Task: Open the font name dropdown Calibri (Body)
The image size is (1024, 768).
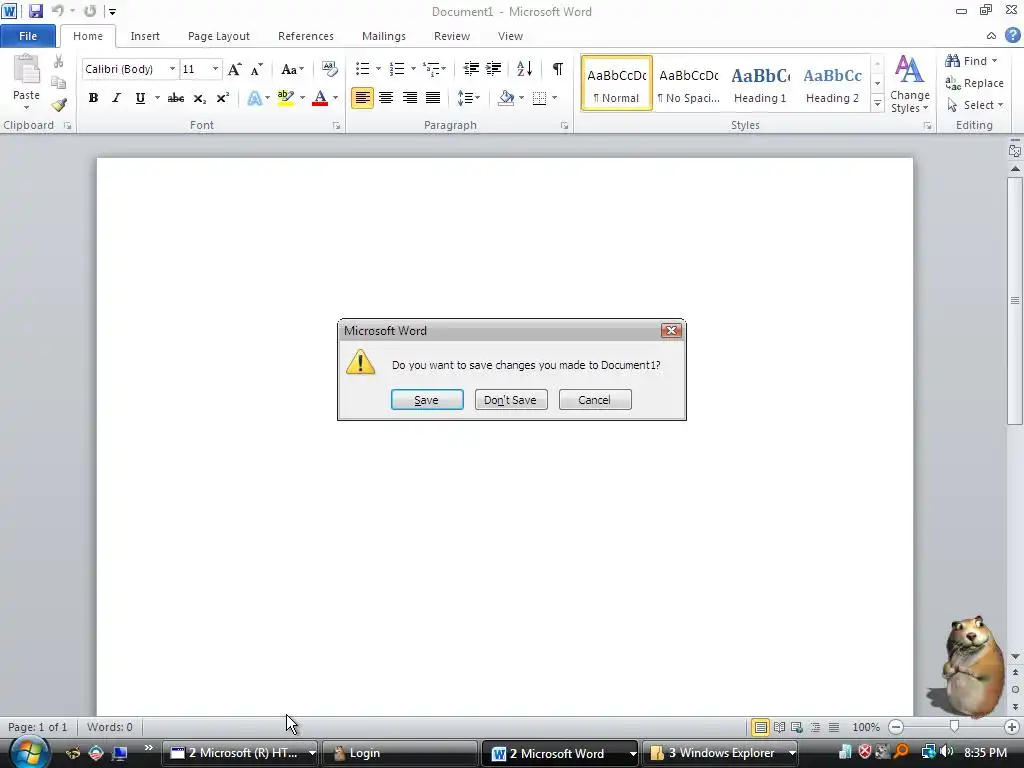Action: pos(172,69)
